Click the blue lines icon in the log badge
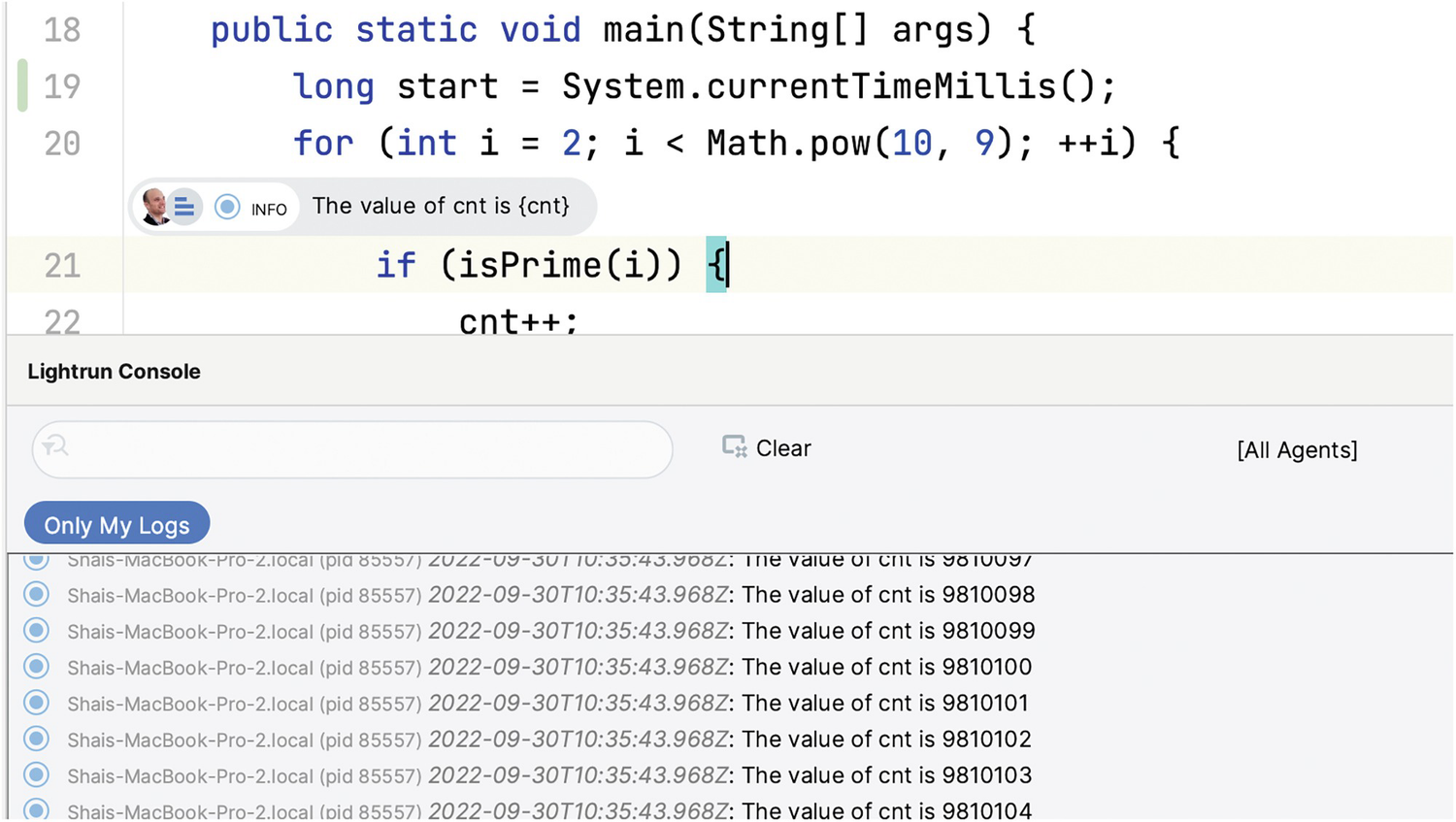The height and width of the screenshot is (822, 1456). pos(183,207)
